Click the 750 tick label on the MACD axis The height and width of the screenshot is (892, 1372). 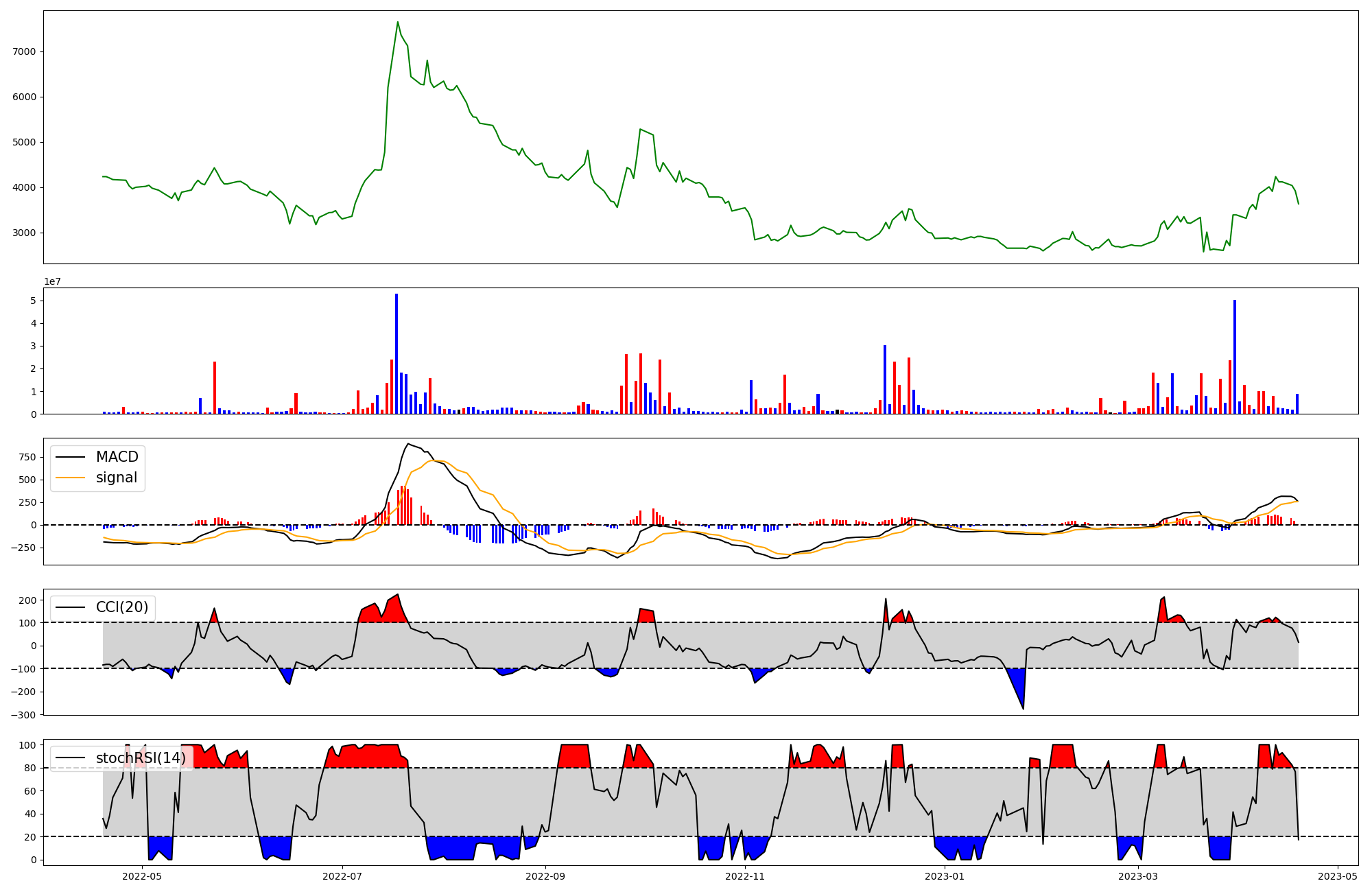(x=28, y=458)
